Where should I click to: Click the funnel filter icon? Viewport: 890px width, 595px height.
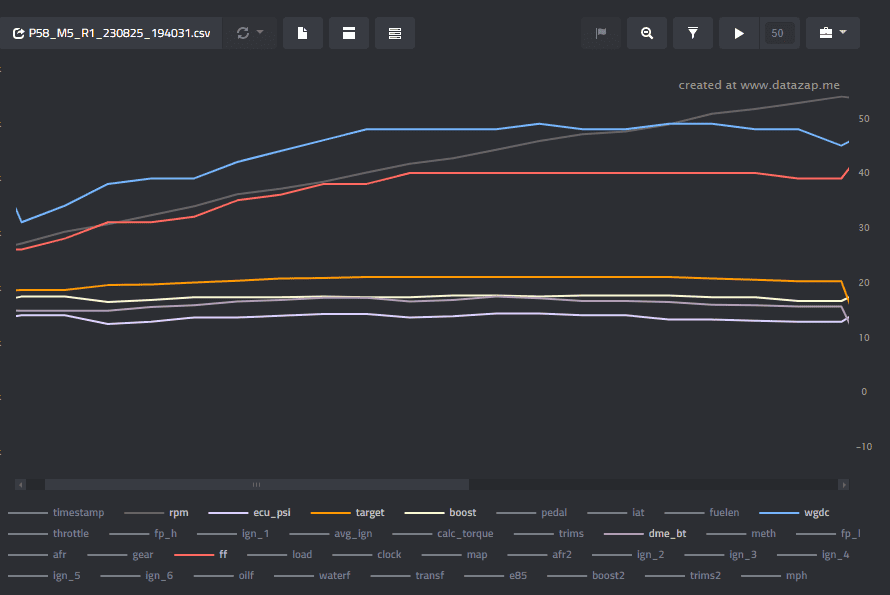[692, 33]
